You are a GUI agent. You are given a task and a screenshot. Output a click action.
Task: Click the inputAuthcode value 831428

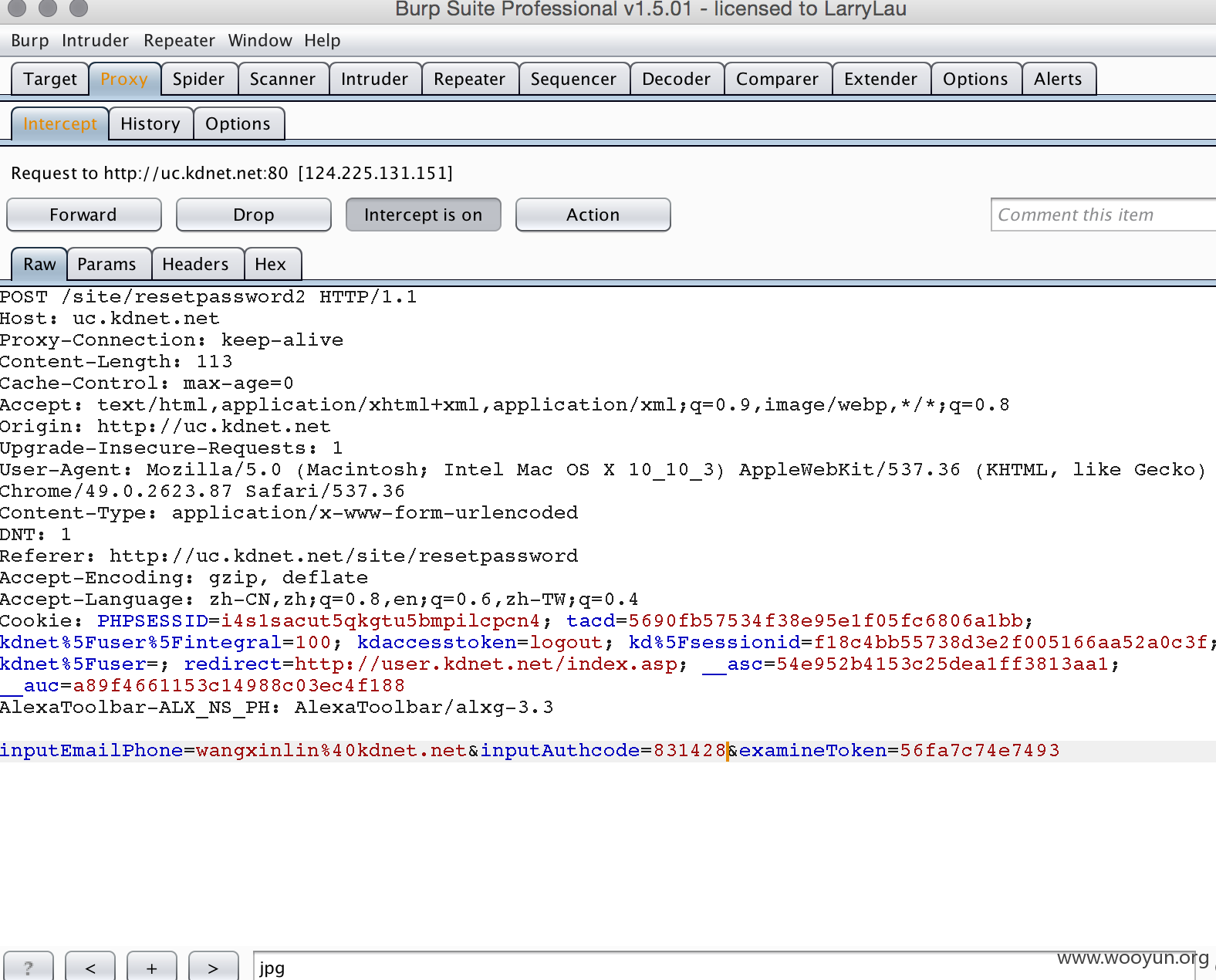(x=689, y=751)
